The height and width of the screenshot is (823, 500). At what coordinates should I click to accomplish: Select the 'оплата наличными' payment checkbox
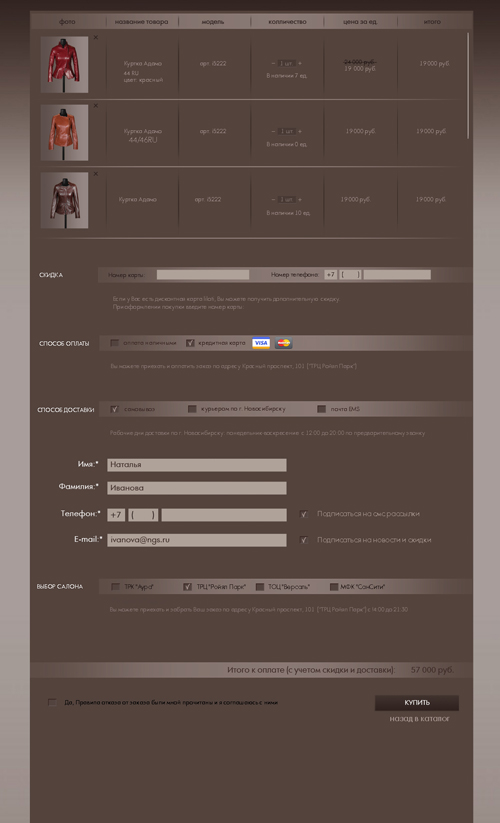pos(114,343)
